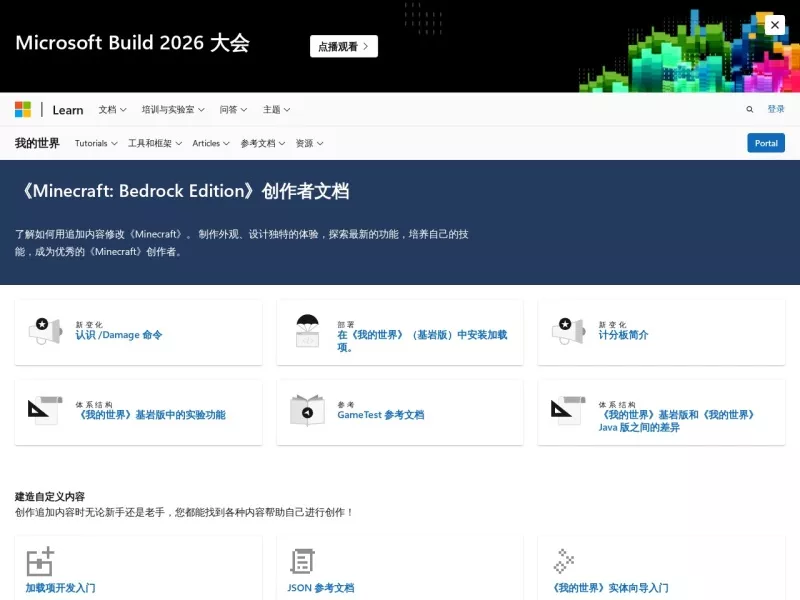Click the Portal button
The image size is (800, 600).
(x=766, y=143)
